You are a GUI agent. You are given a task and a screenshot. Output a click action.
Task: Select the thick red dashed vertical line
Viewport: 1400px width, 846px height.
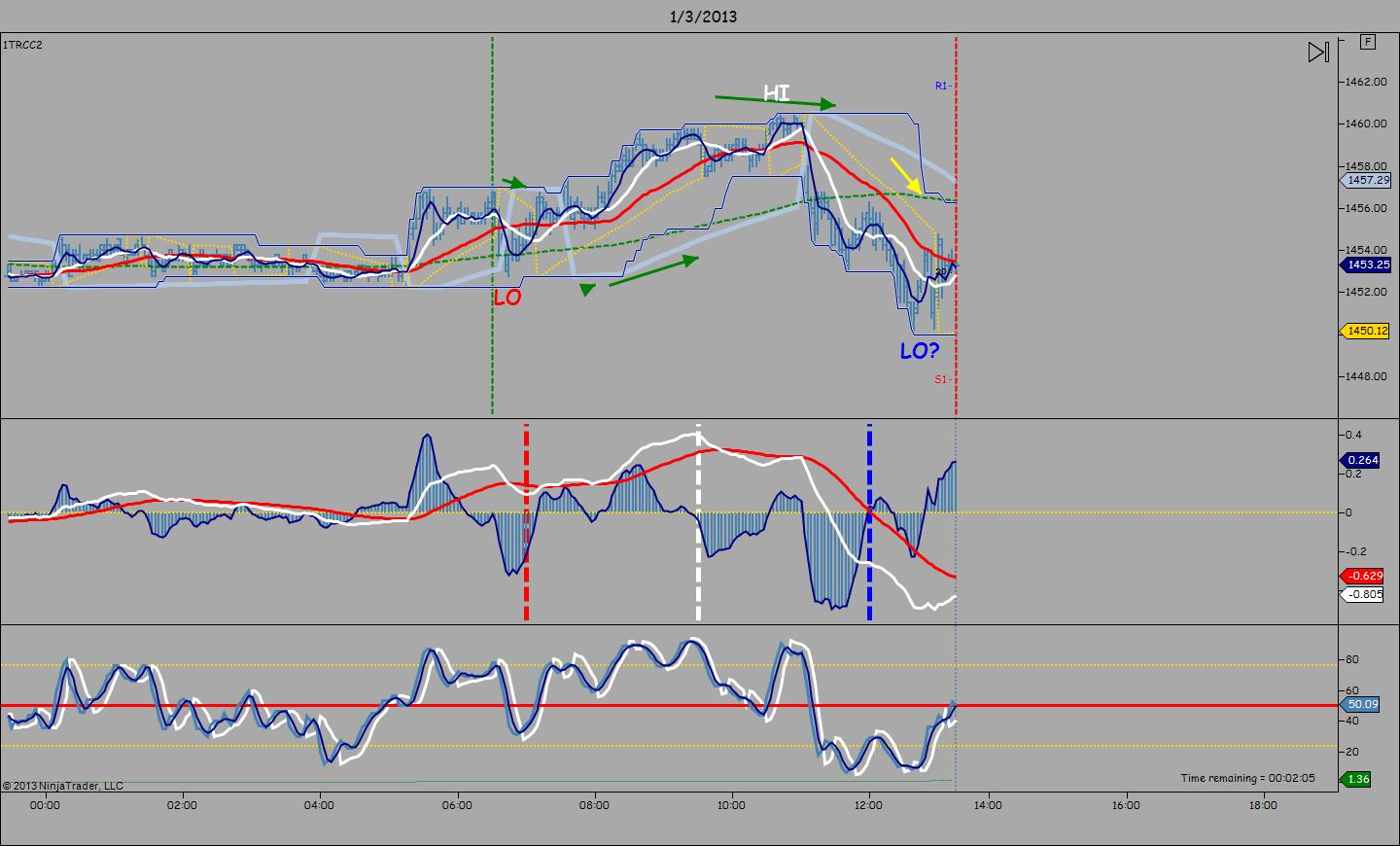526,522
